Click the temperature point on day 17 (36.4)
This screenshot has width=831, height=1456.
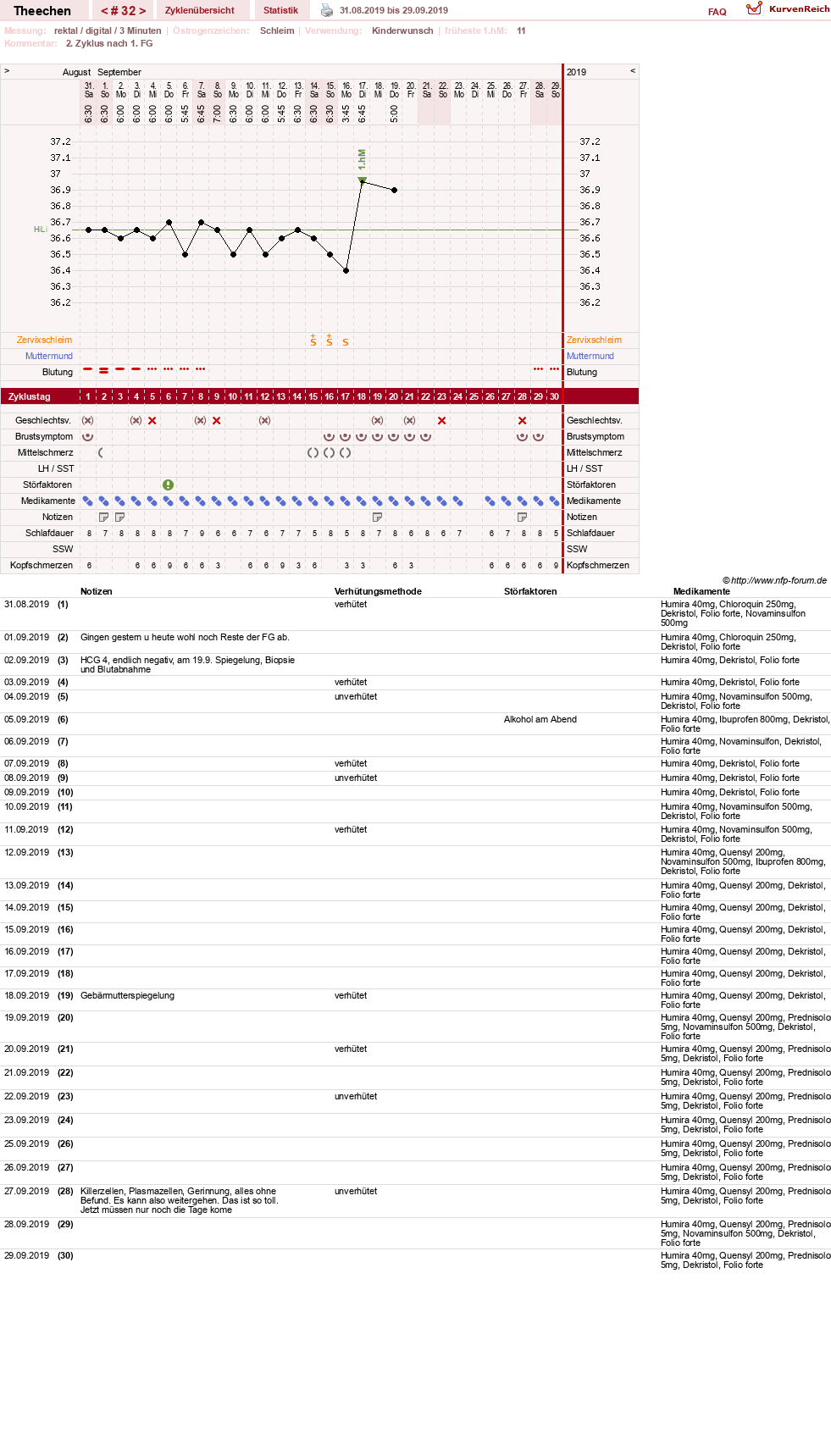(x=346, y=270)
